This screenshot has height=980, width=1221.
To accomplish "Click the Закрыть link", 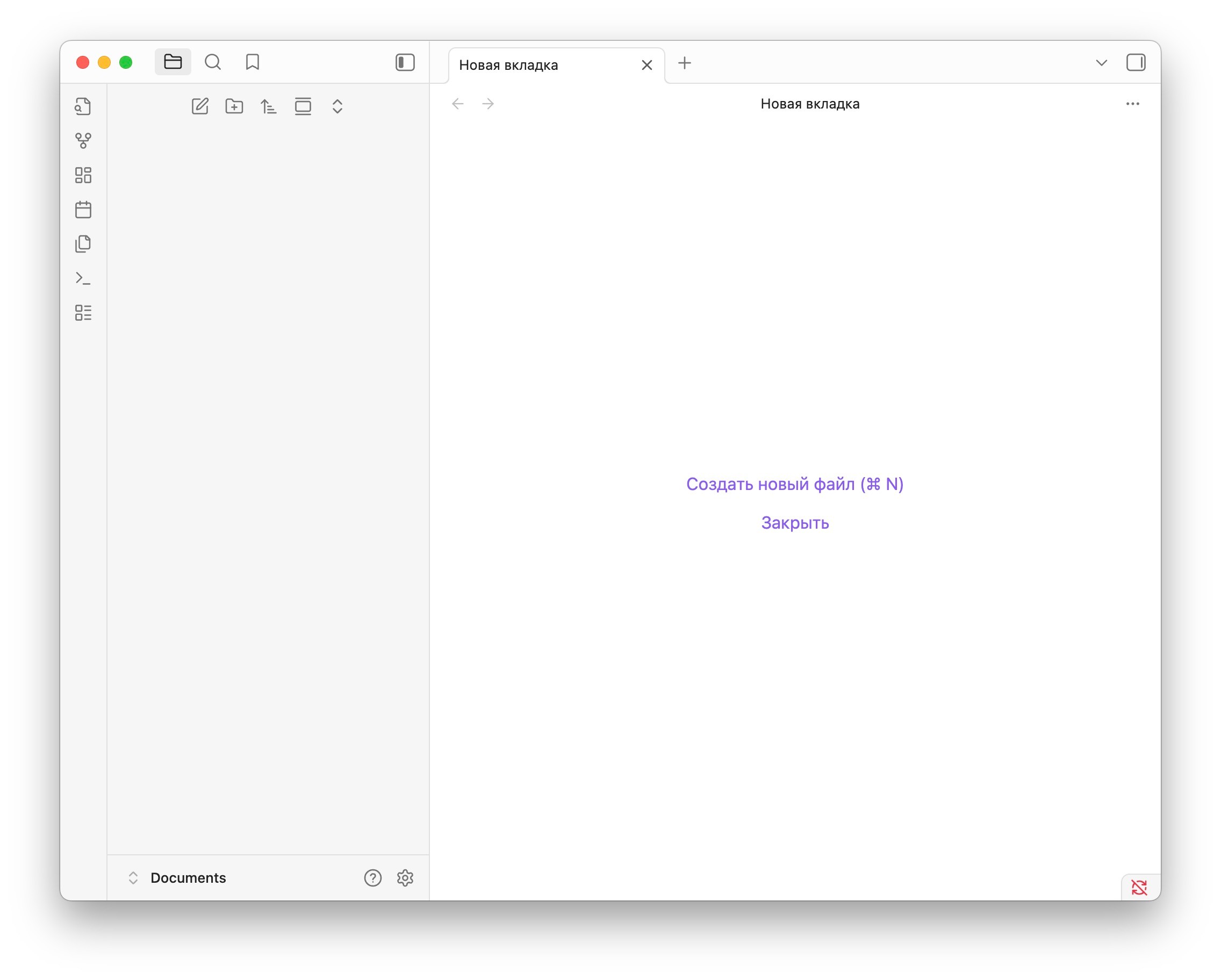I will [x=794, y=523].
